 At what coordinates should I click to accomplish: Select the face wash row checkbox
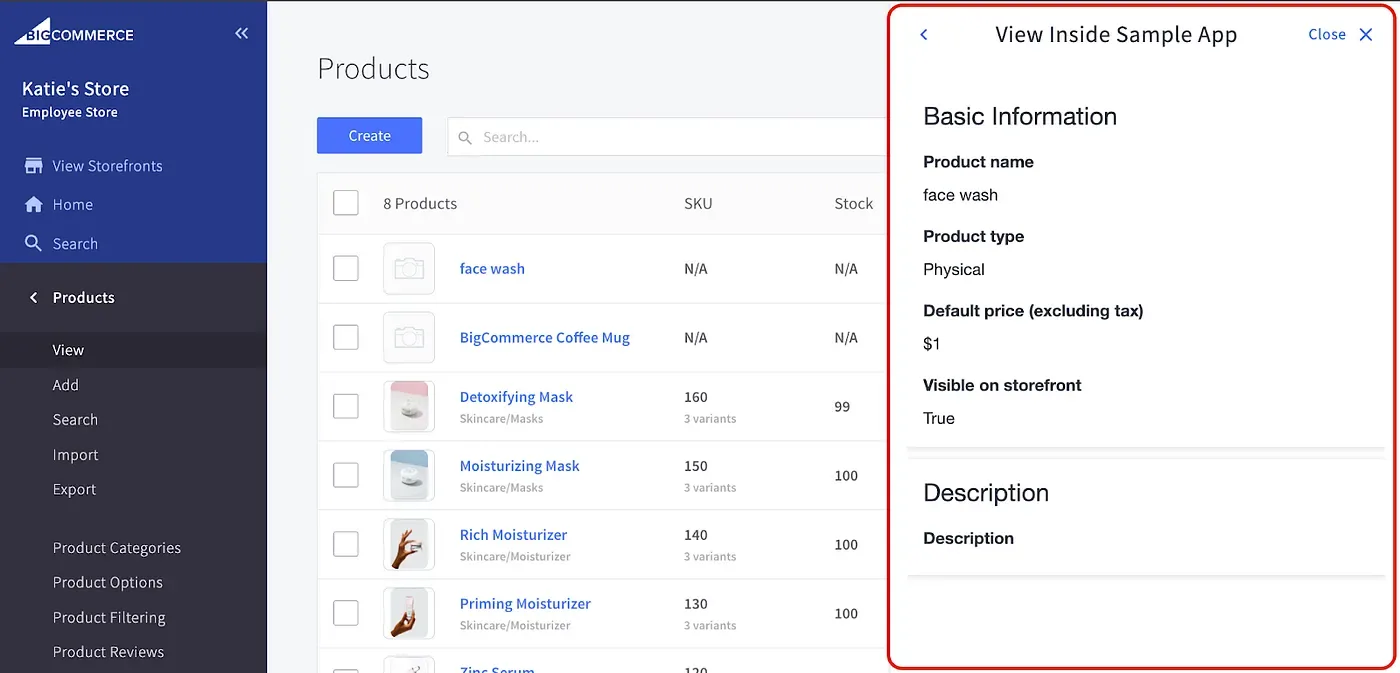(346, 268)
